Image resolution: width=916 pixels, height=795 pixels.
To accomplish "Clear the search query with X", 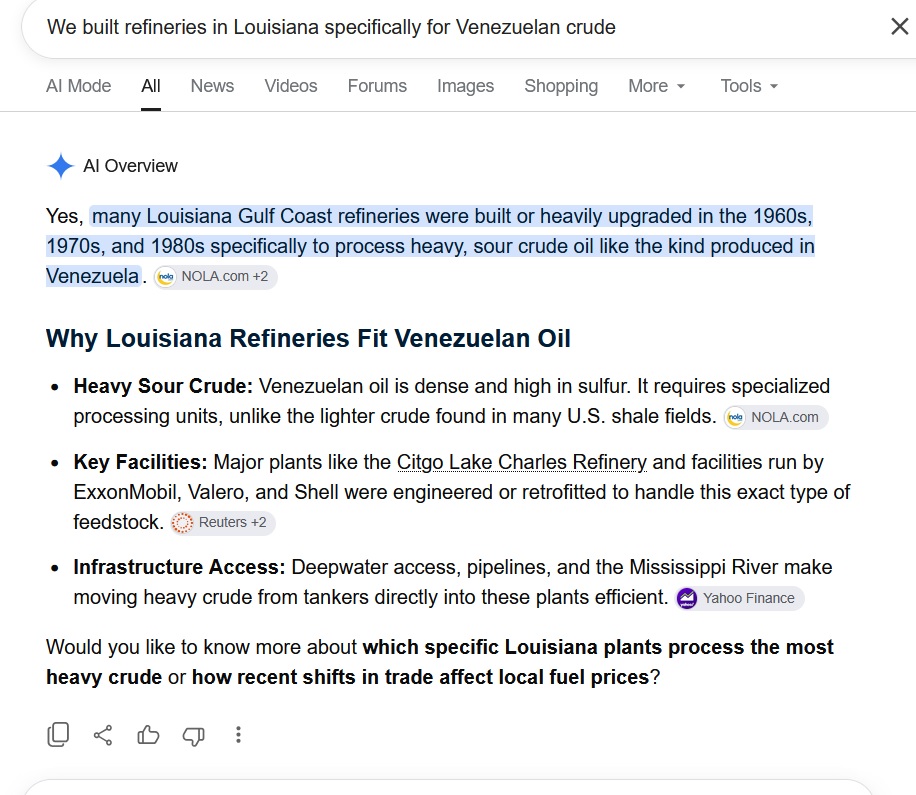I will [900, 26].
